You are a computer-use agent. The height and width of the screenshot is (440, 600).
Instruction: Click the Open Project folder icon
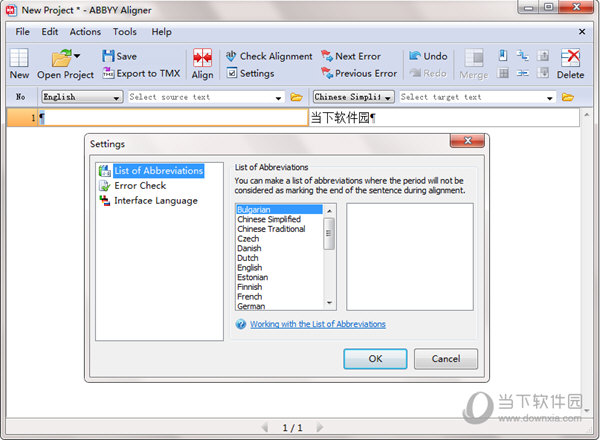click(x=61, y=58)
